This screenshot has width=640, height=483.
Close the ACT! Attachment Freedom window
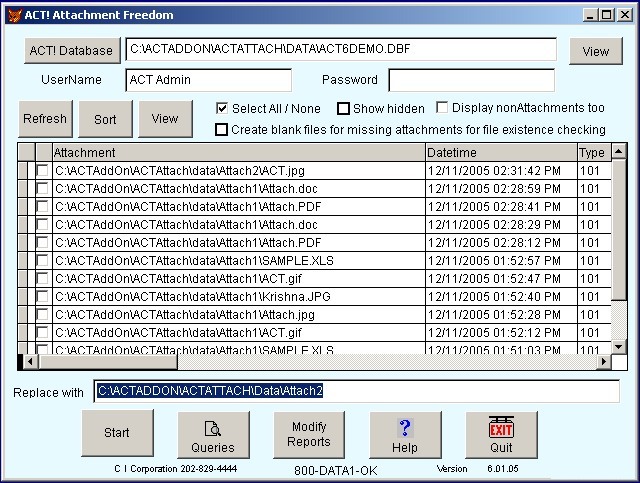pyautogui.click(x=624, y=15)
